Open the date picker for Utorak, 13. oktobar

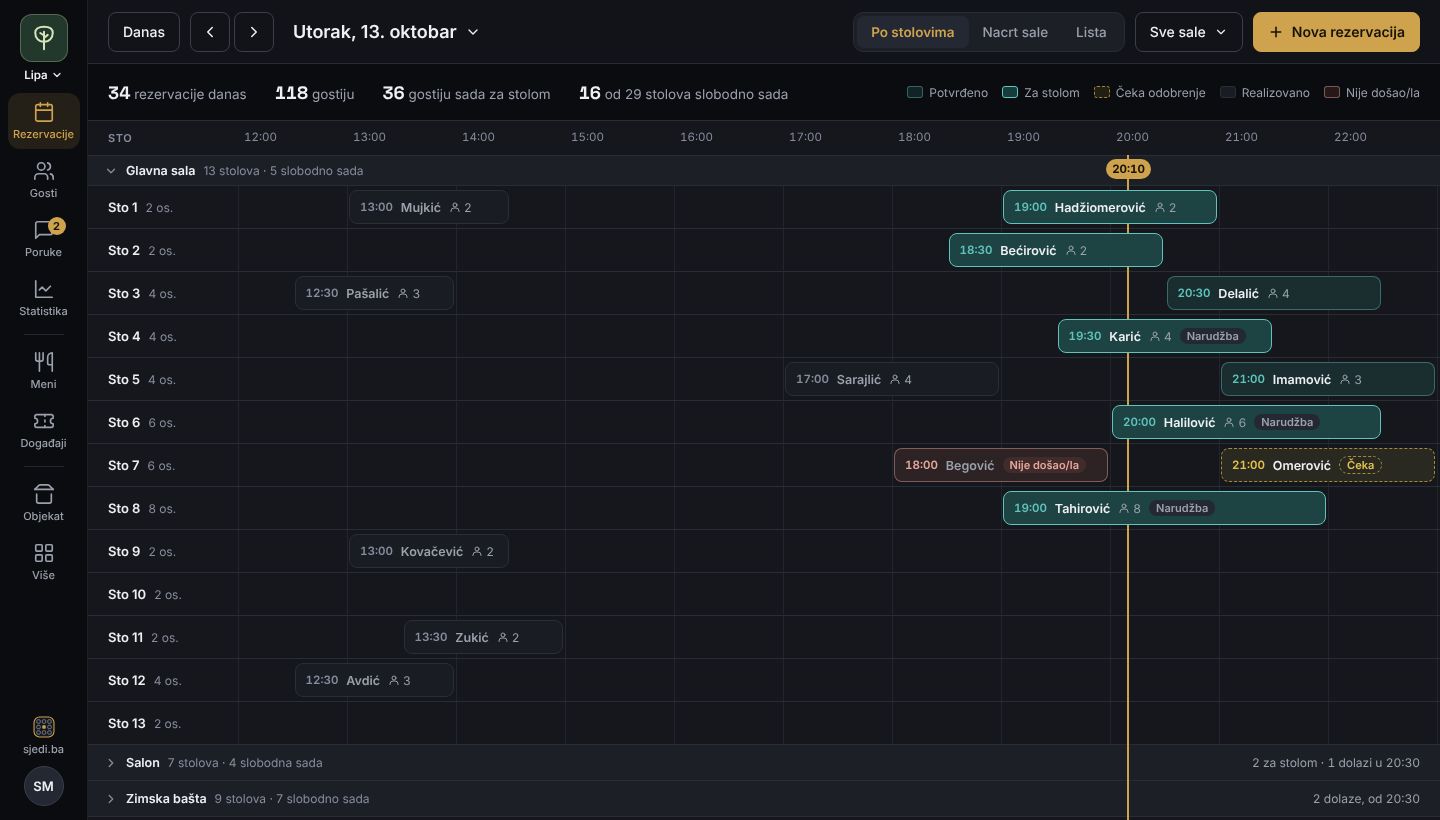click(386, 32)
